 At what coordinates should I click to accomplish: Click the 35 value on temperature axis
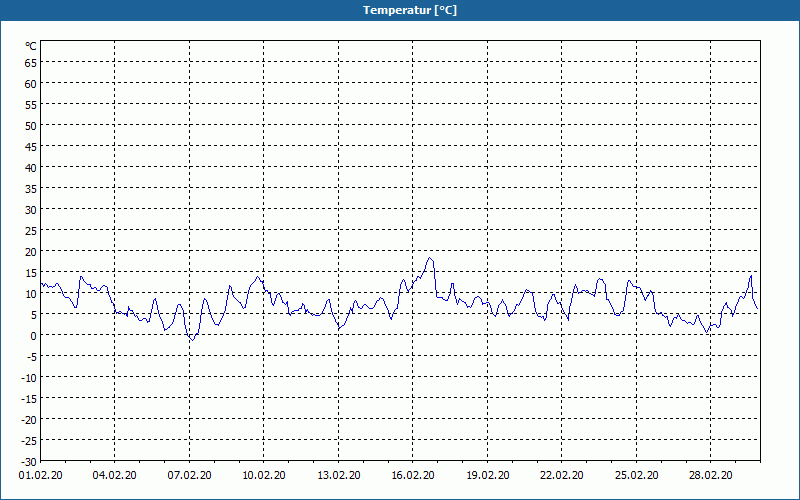(31, 189)
